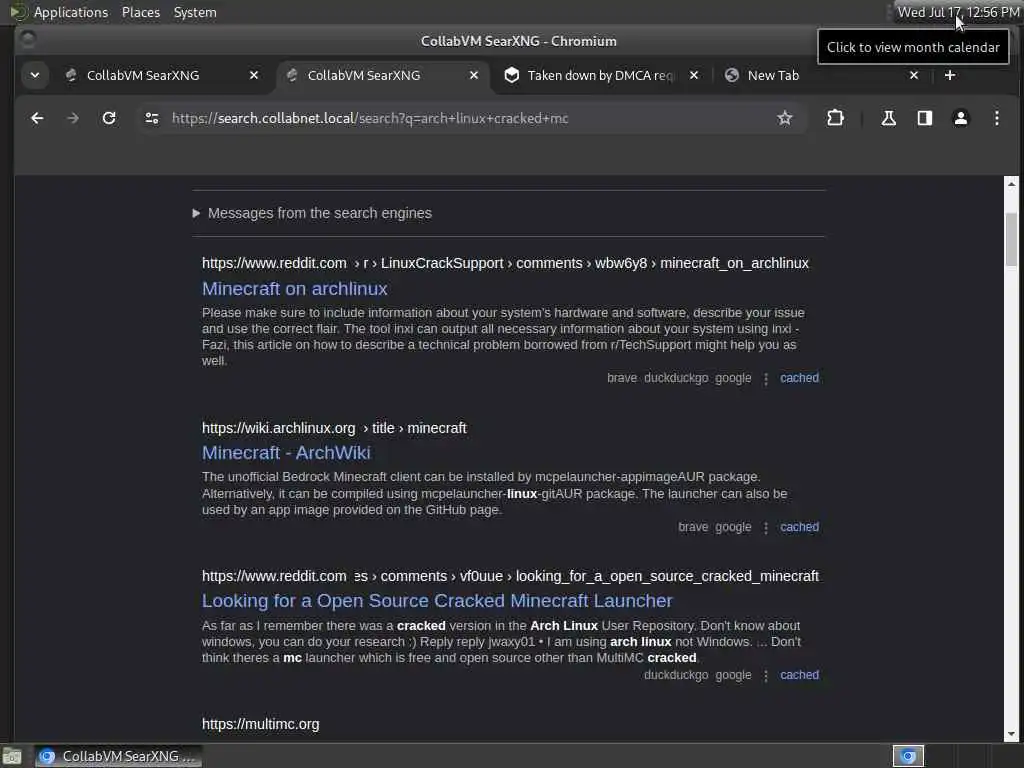Reload the current search page
Screen dimensions: 1024x768
[109, 118]
